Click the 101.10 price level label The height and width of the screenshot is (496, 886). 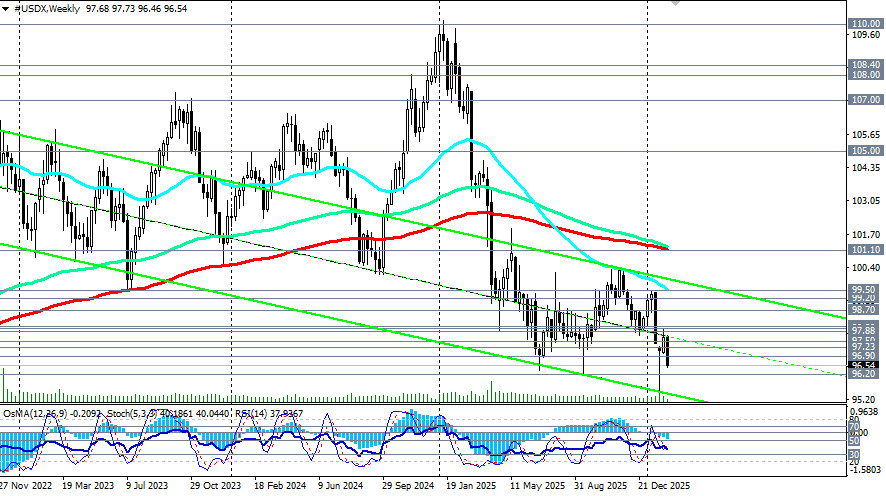(866, 249)
